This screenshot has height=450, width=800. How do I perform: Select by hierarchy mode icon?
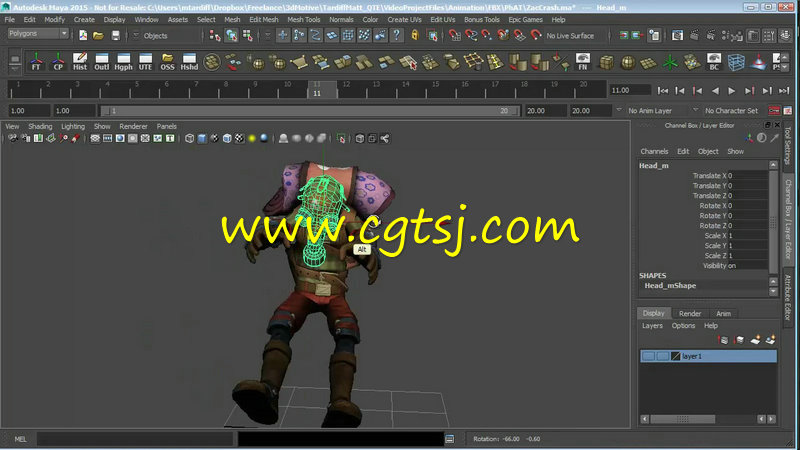pyautogui.click(x=215, y=35)
